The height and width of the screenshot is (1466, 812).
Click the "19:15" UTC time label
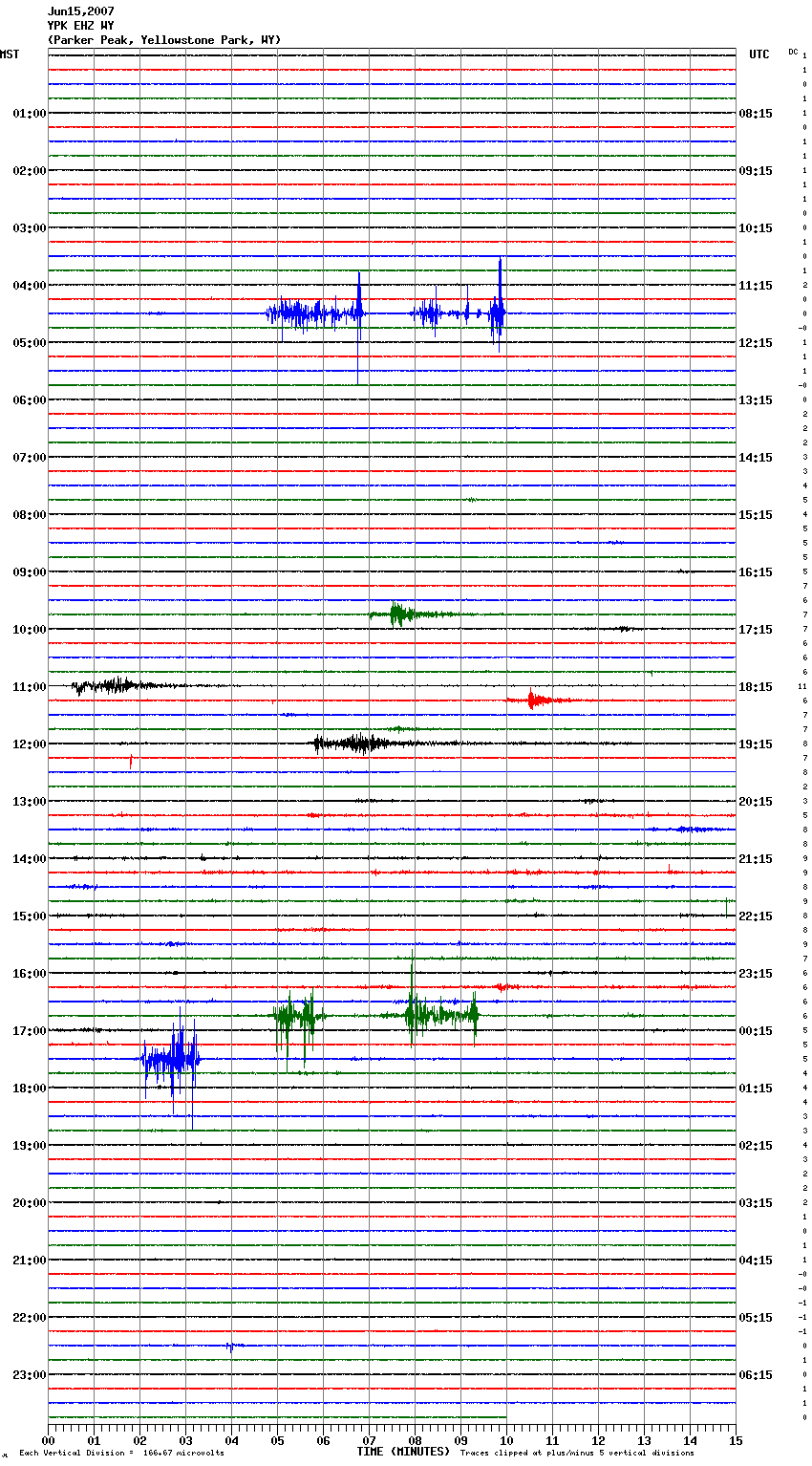pos(756,744)
